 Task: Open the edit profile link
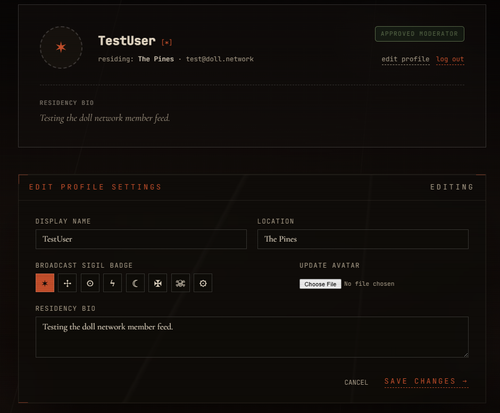click(405, 59)
